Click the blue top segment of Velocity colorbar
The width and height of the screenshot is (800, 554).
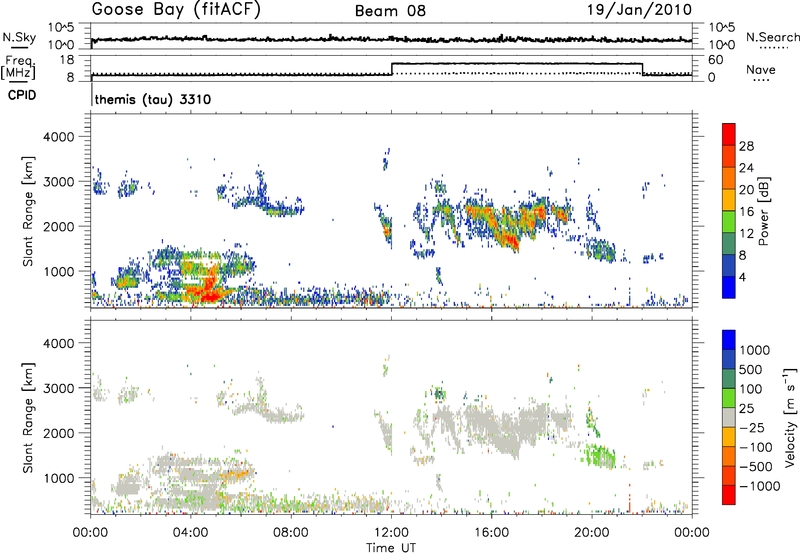tap(729, 339)
